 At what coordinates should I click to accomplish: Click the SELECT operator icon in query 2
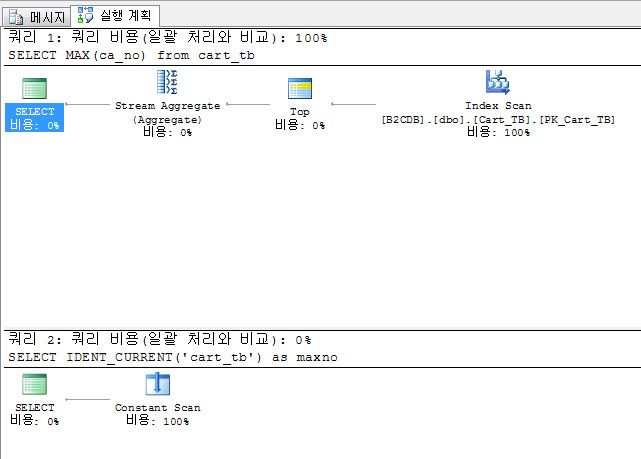click(34, 384)
